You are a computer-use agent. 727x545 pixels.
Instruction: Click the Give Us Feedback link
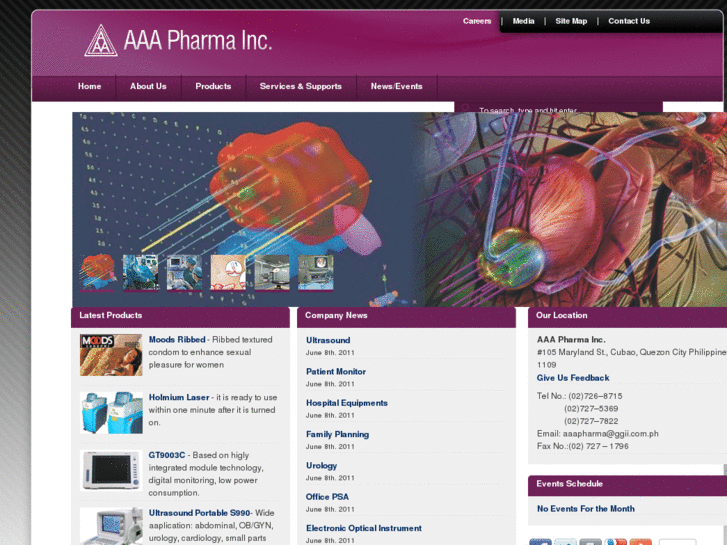(573, 378)
